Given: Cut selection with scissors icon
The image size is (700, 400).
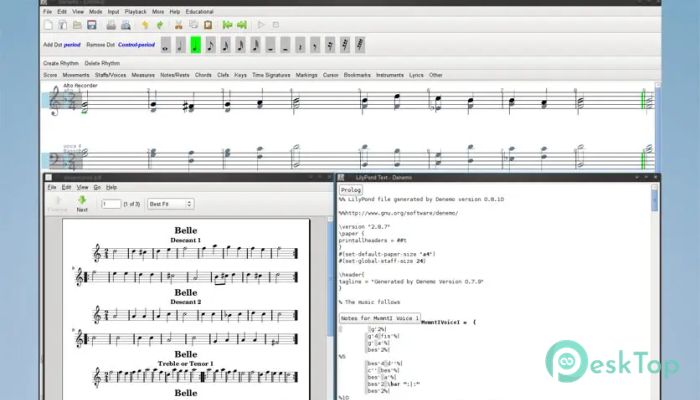Looking at the screenshot, I should coord(179,25).
